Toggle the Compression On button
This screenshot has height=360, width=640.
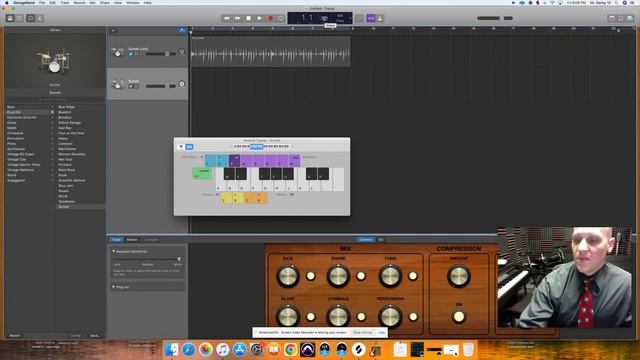(459, 316)
